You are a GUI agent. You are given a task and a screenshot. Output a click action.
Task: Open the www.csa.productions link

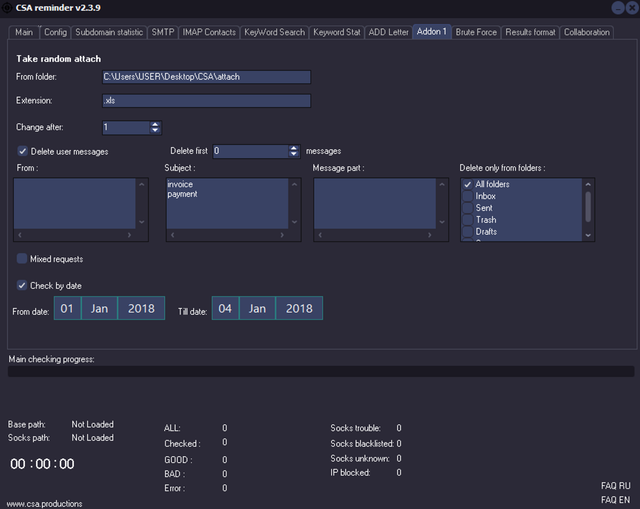(44, 504)
